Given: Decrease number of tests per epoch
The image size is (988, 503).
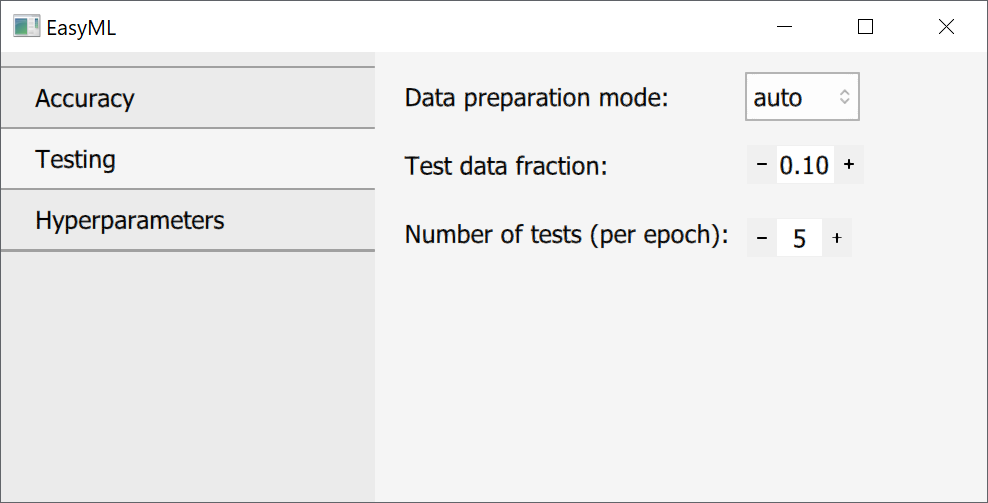Looking at the screenshot, I should pyautogui.click(x=761, y=238).
